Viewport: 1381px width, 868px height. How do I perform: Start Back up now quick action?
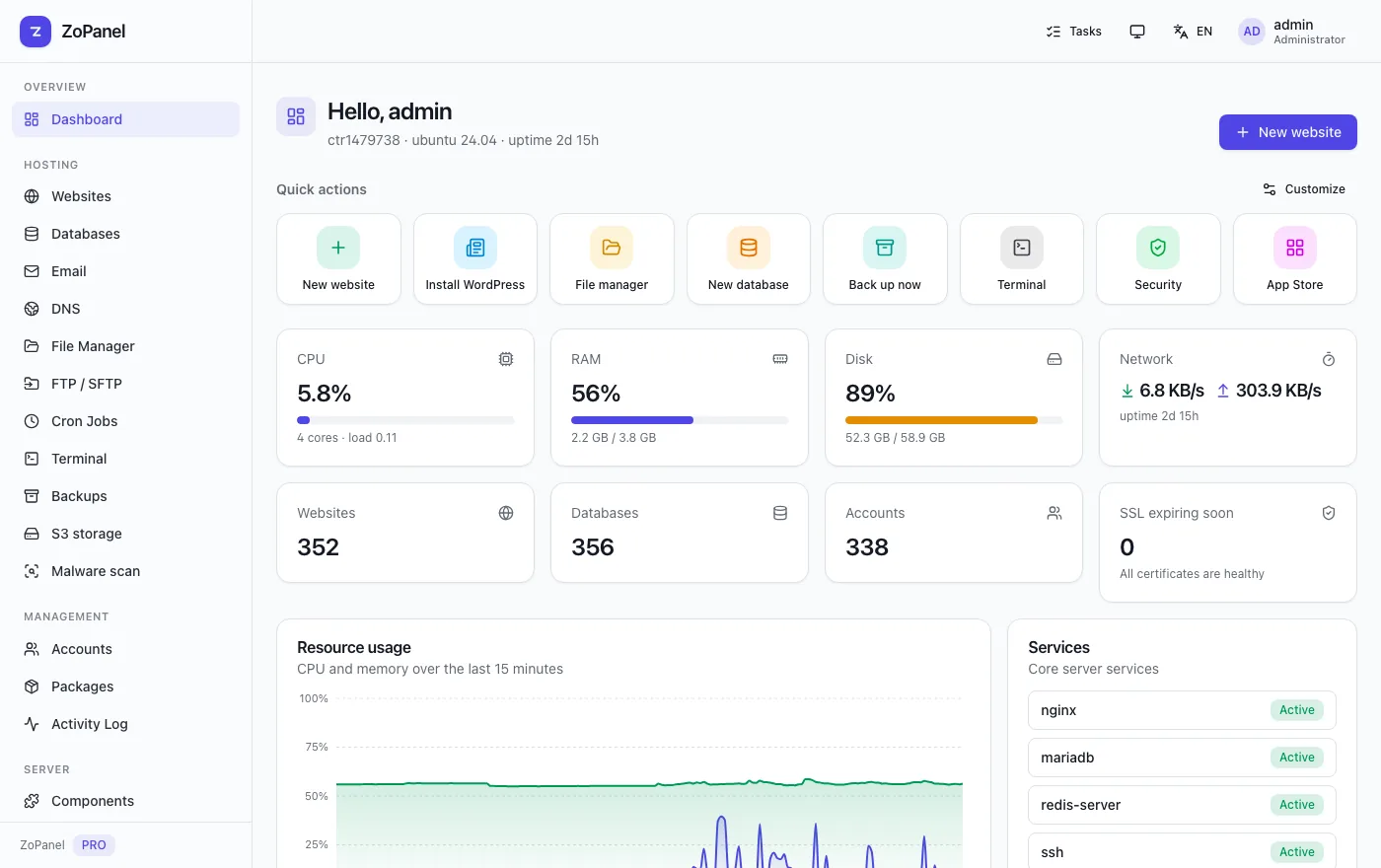pyautogui.click(x=885, y=259)
